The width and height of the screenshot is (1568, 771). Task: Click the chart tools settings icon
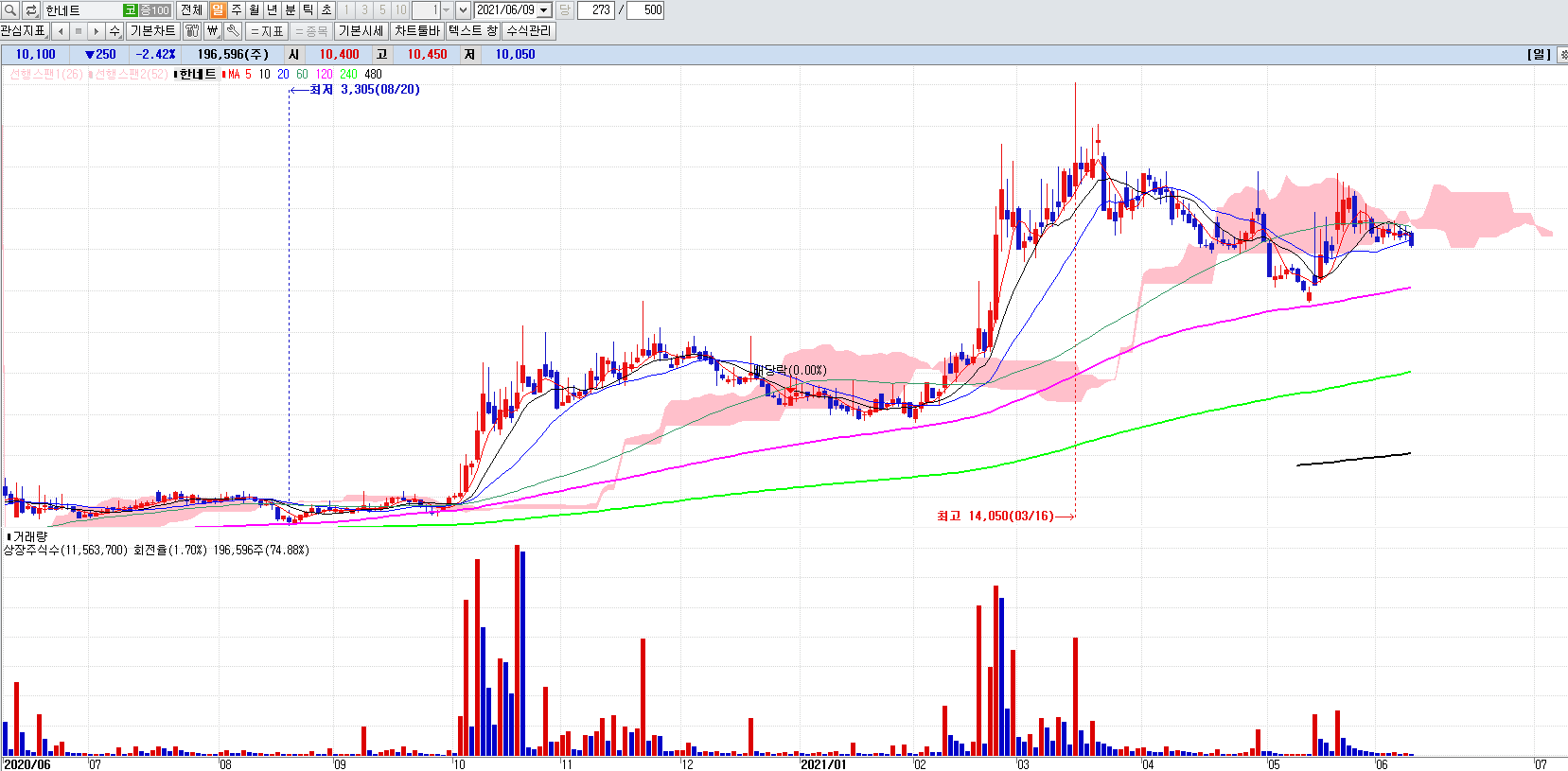click(192, 31)
